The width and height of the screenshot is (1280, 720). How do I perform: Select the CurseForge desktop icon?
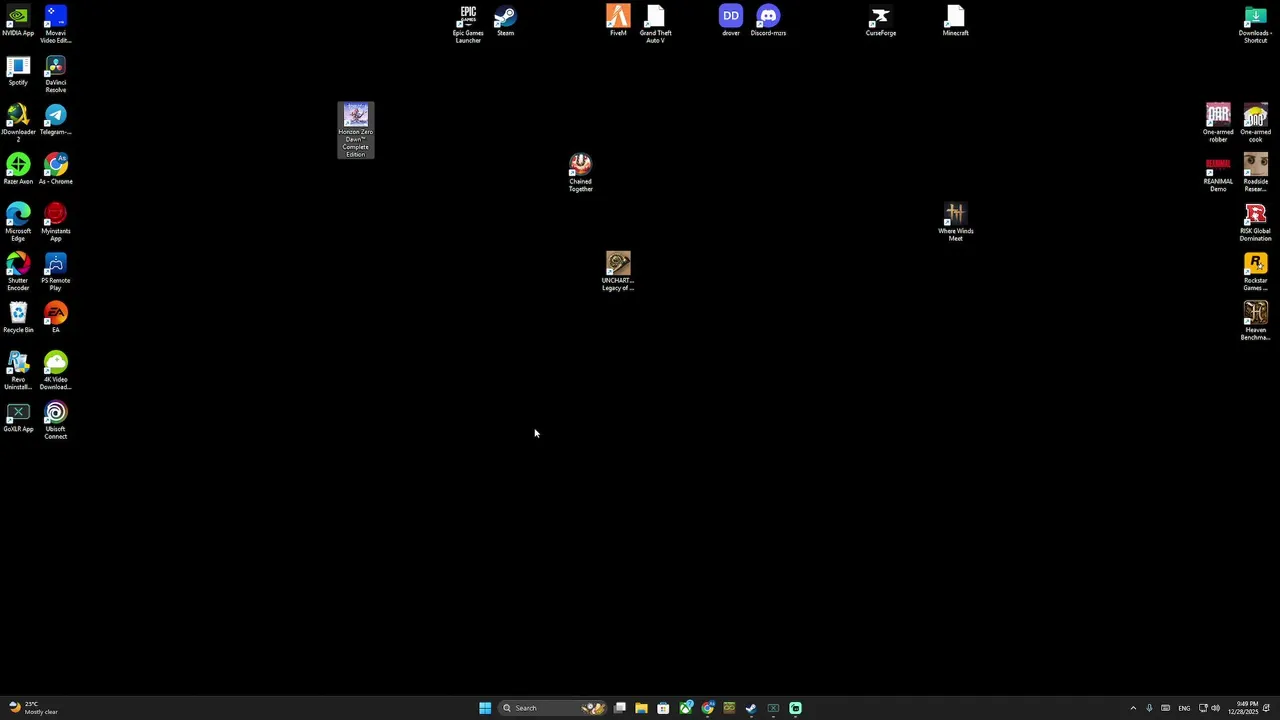(x=880, y=22)
